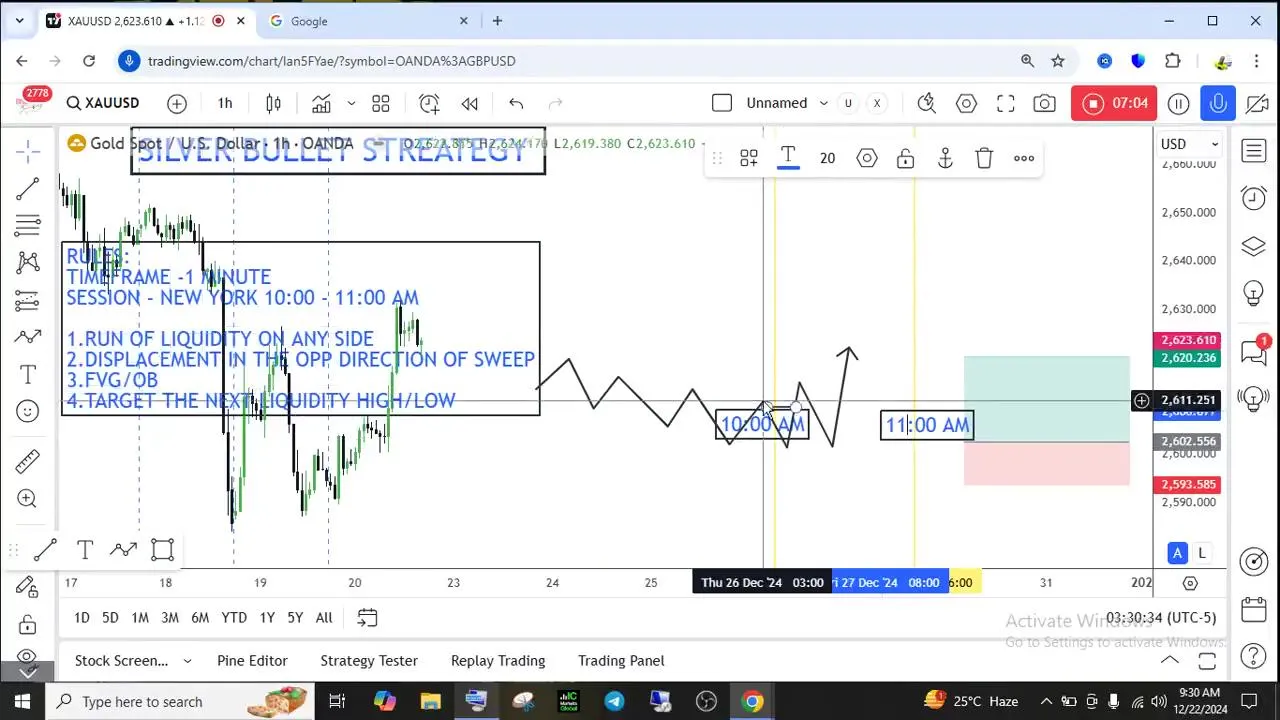This screenshot has height=720, width=1280.
Task: Stop recording at 07:04
Action: tap(1114, 103)
